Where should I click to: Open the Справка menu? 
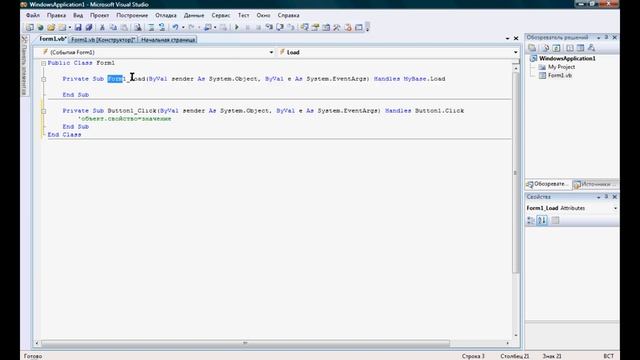pos(289,15)
